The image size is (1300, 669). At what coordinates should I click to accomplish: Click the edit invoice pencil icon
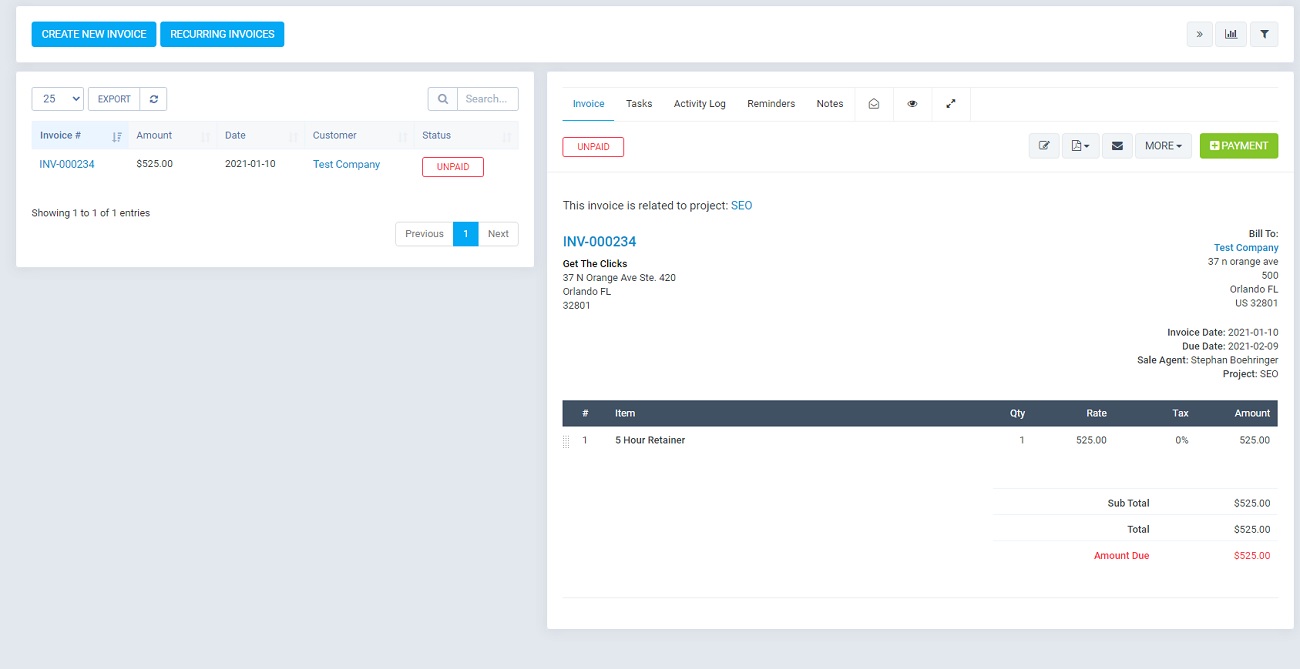click(x=1044, y=146)
